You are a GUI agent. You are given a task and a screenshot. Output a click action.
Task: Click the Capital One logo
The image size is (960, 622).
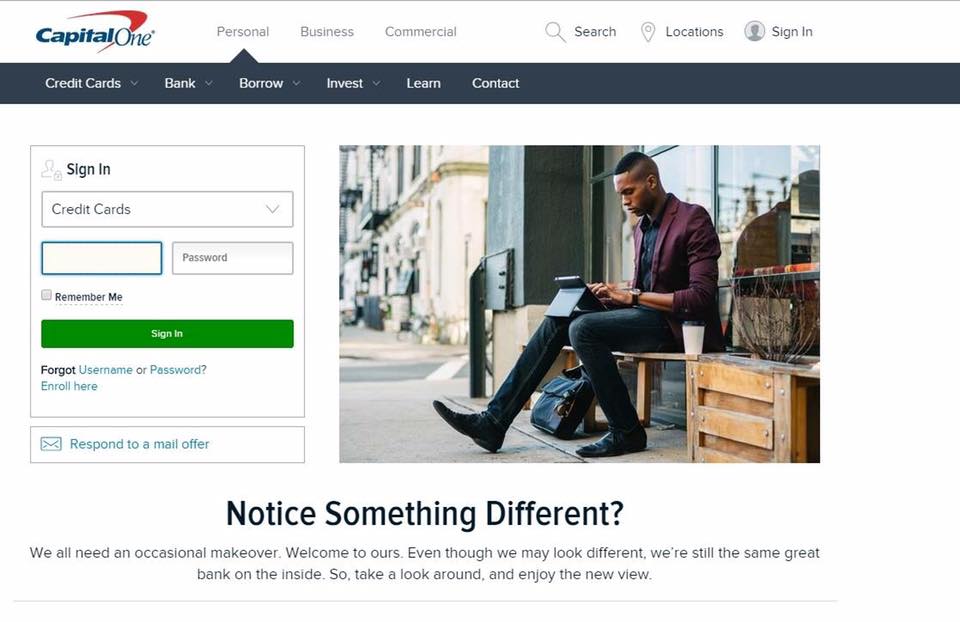click(95, 32)
